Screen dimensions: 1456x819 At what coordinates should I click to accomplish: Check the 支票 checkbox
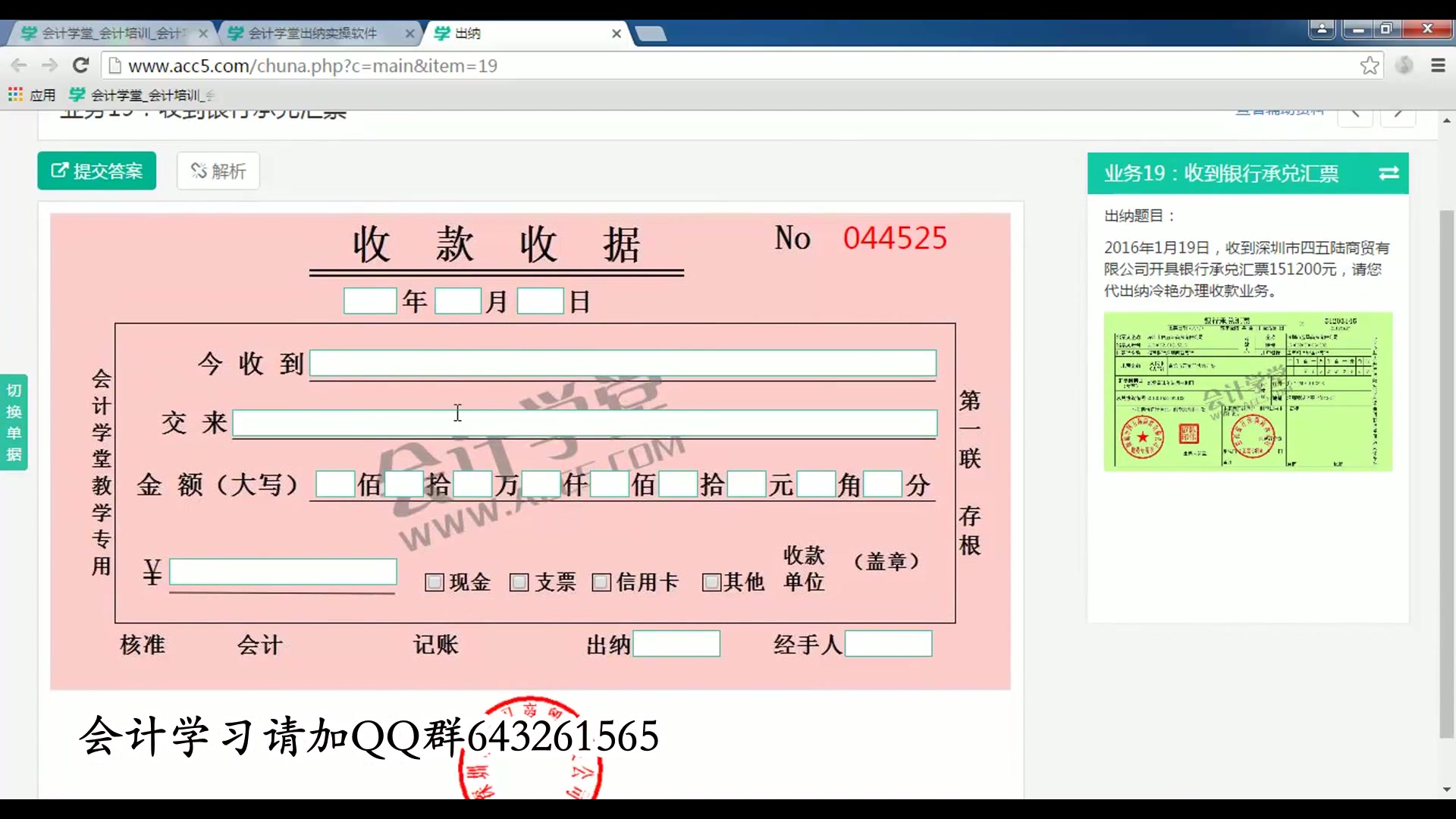(x=519, y=582)
